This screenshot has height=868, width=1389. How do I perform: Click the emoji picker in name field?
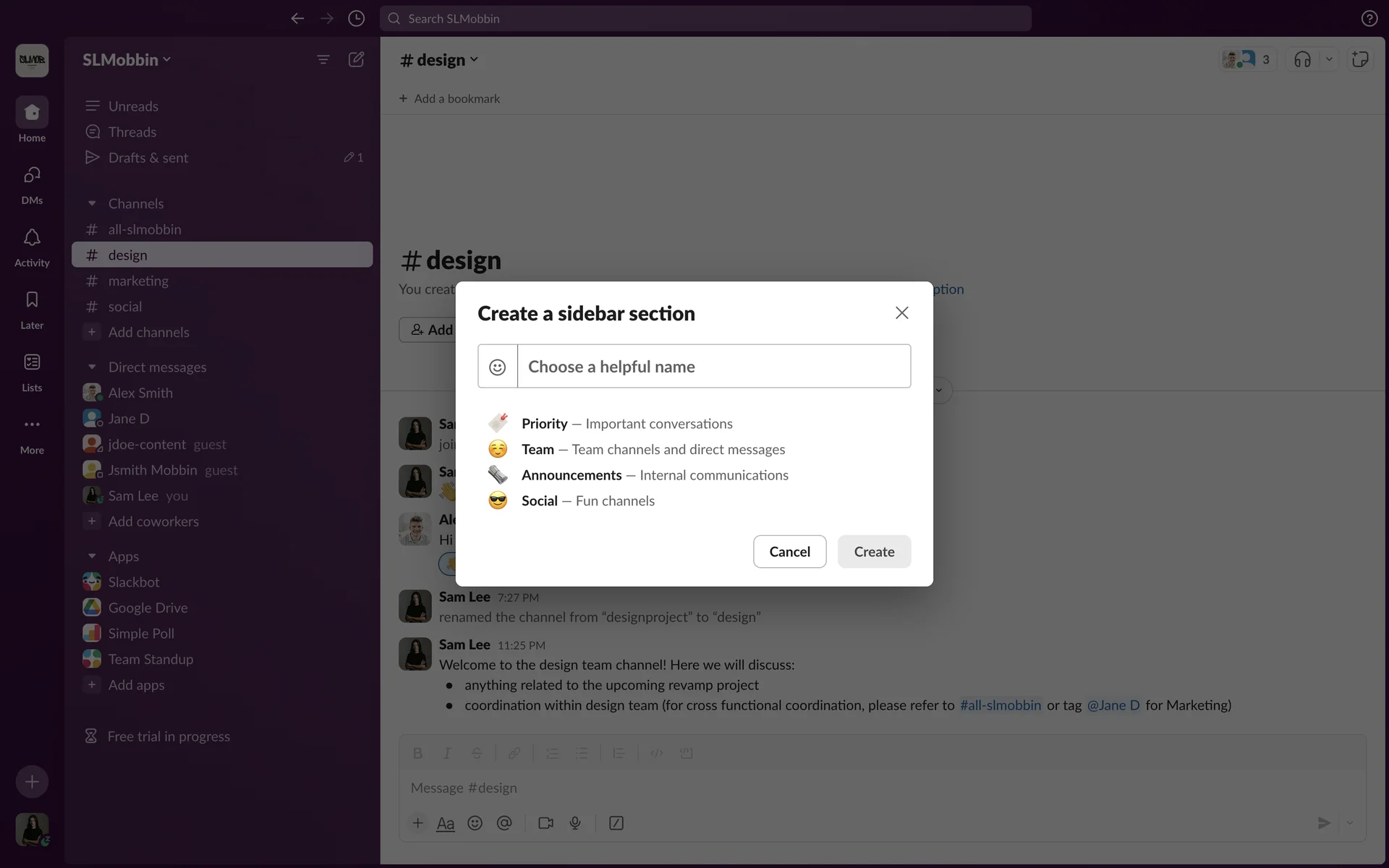click(497, 367)
